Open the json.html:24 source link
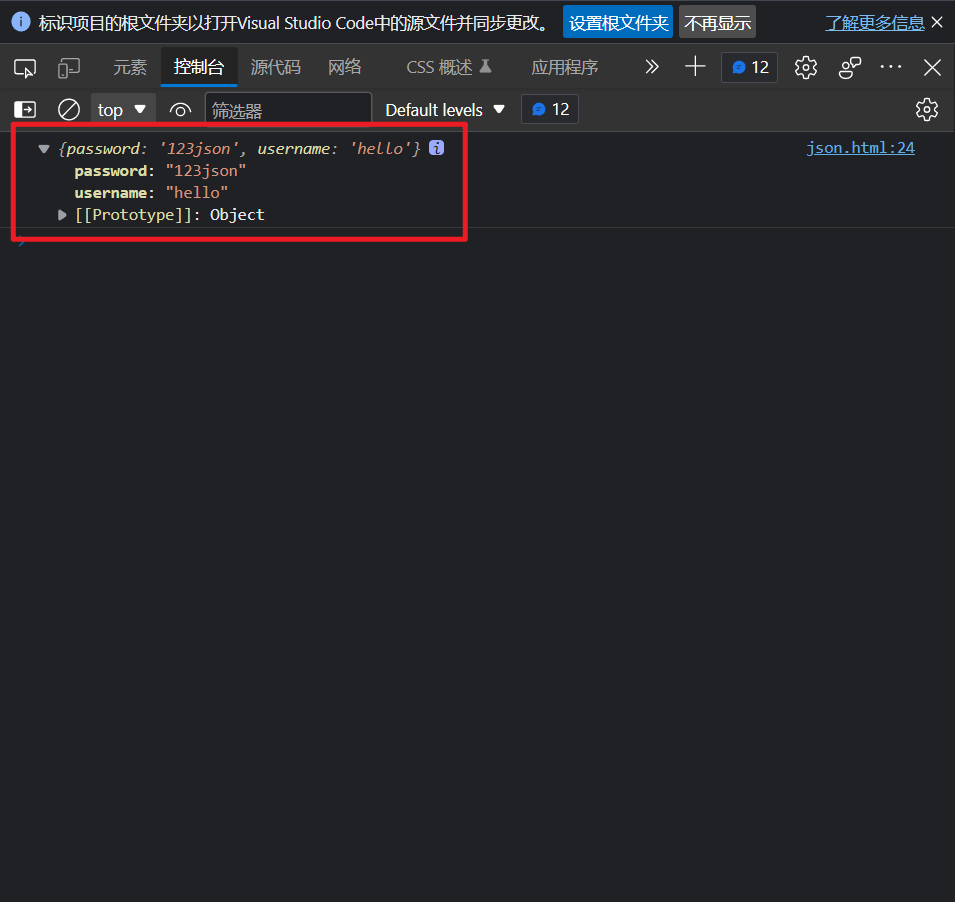The image size is (955, 902). click(x=860, y=148)
